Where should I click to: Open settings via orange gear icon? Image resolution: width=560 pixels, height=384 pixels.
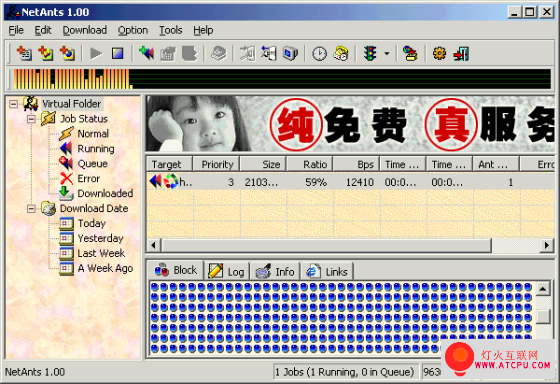439,54
